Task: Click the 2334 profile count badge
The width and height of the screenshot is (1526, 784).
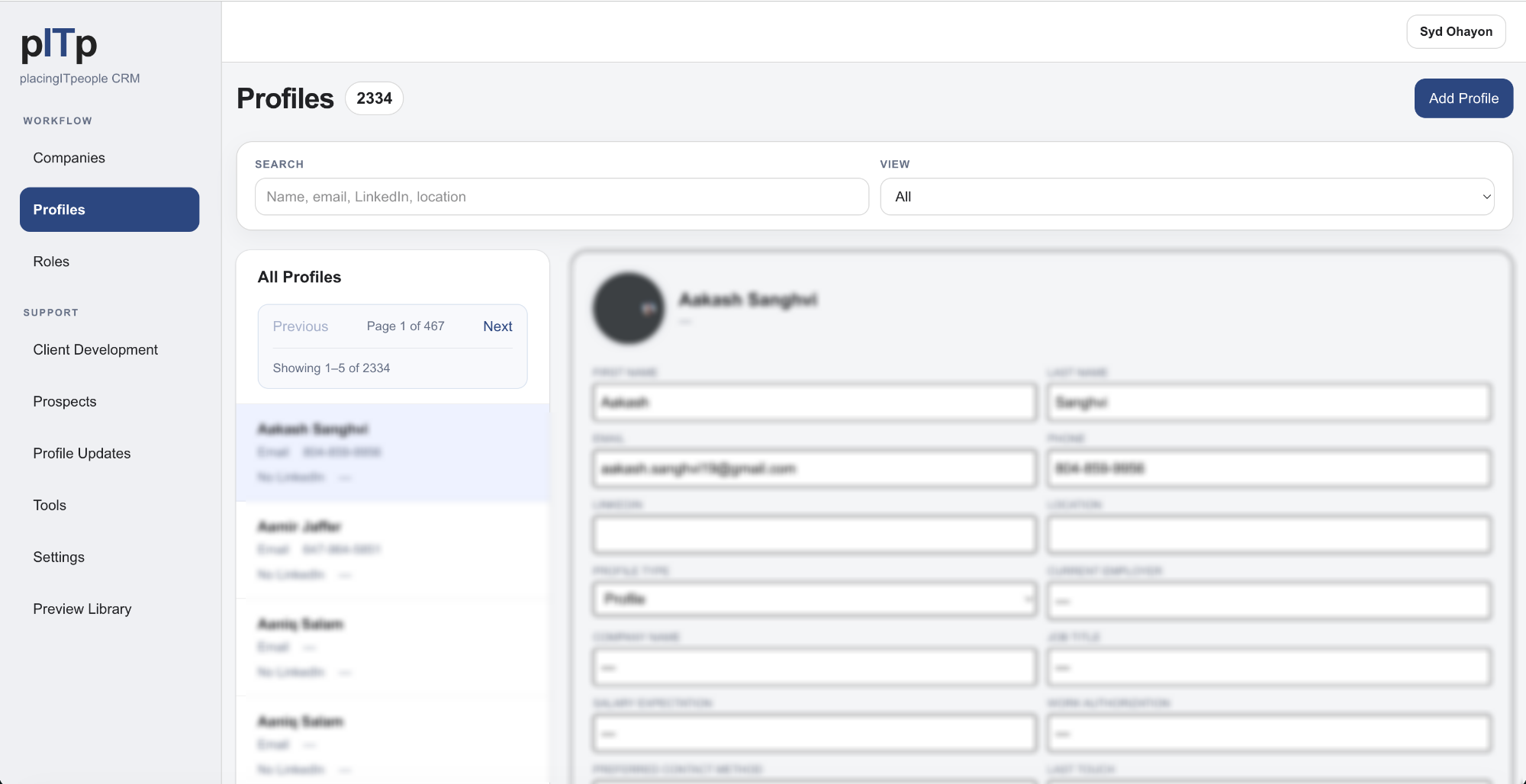Action: tap(374, 98)
